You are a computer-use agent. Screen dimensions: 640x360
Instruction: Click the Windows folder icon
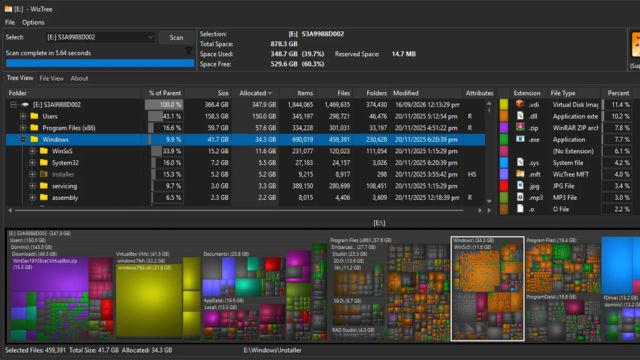point(34,140)
